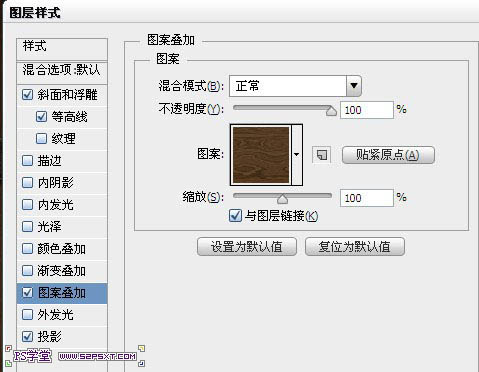Click the 缩放 percent input field

point(367,198)
